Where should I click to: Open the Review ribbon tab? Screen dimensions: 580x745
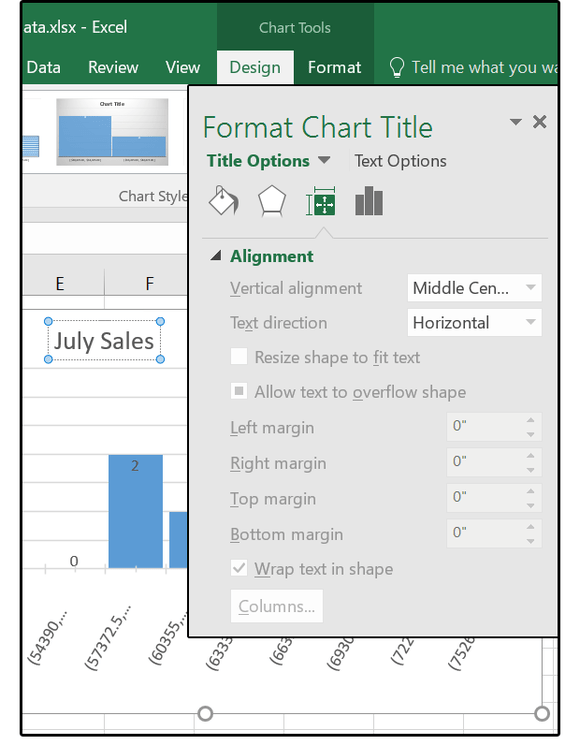tap(113, 67)
